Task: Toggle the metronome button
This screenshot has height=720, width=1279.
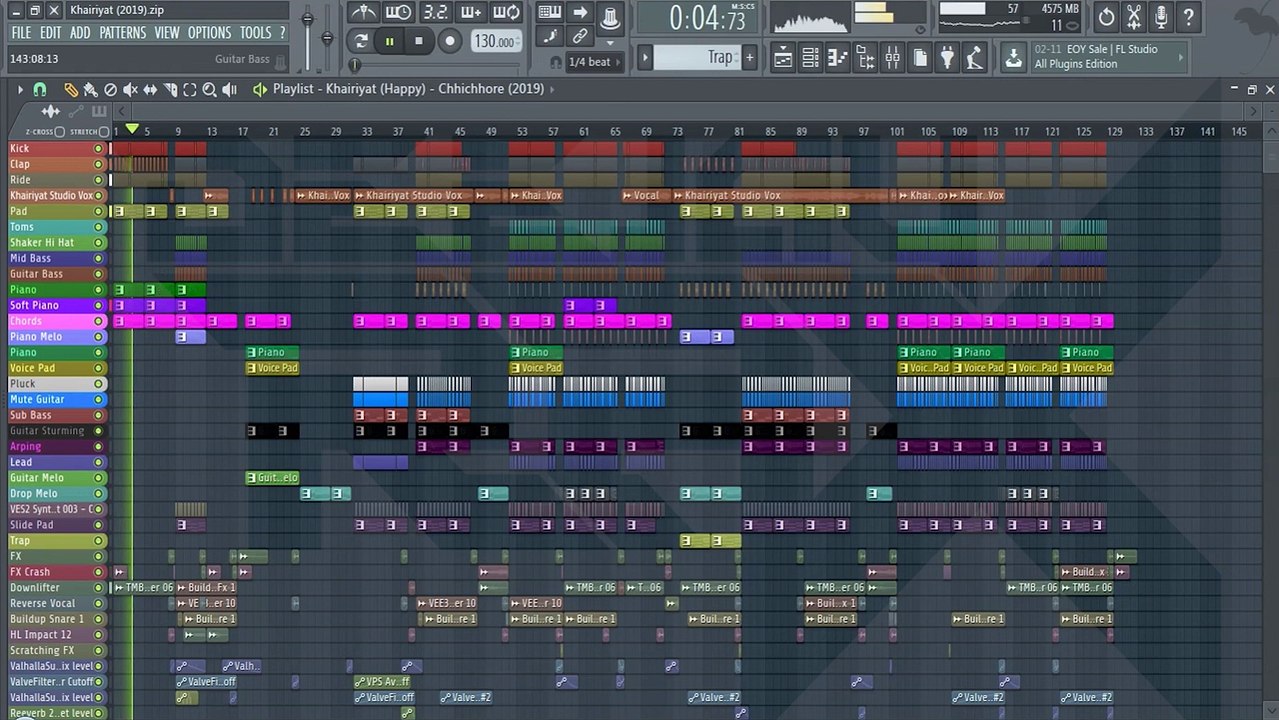Action: pos(365,13)
